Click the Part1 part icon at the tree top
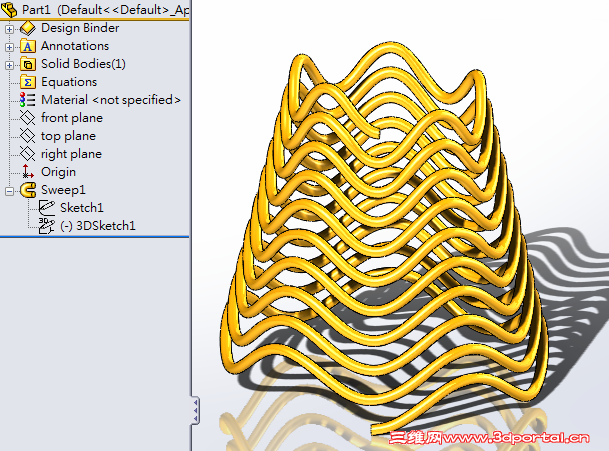This screenshot has width=609, height=451. click(9, 9)
